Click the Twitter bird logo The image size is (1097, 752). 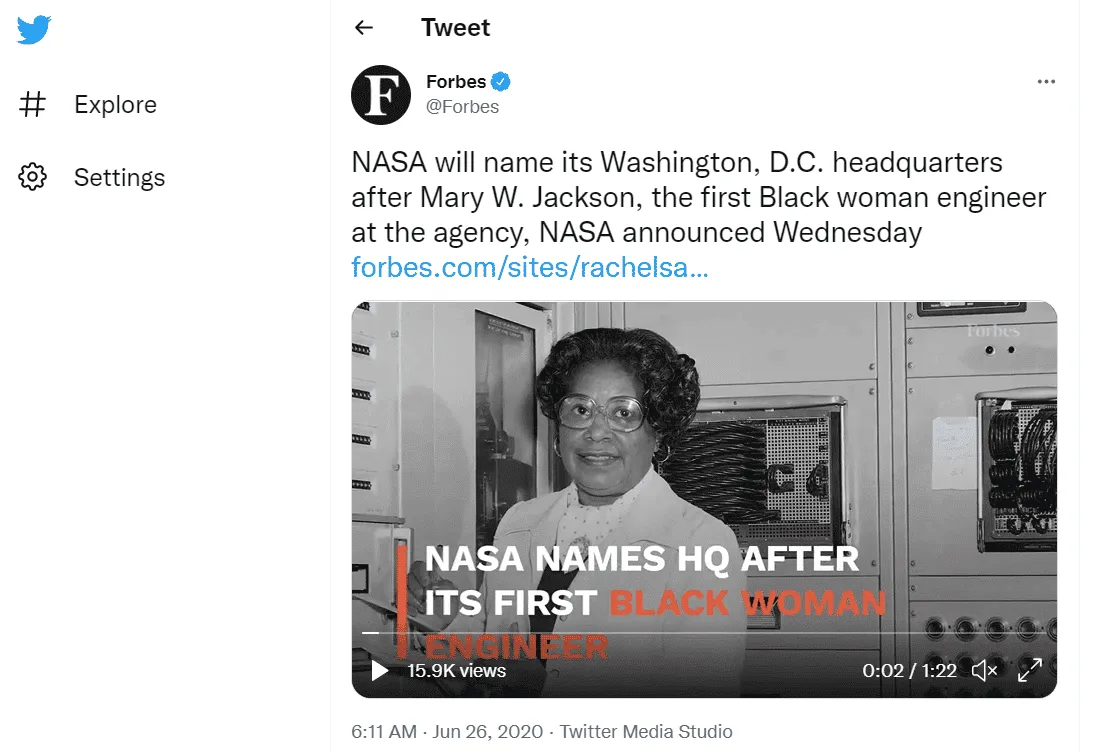point(33,30)
